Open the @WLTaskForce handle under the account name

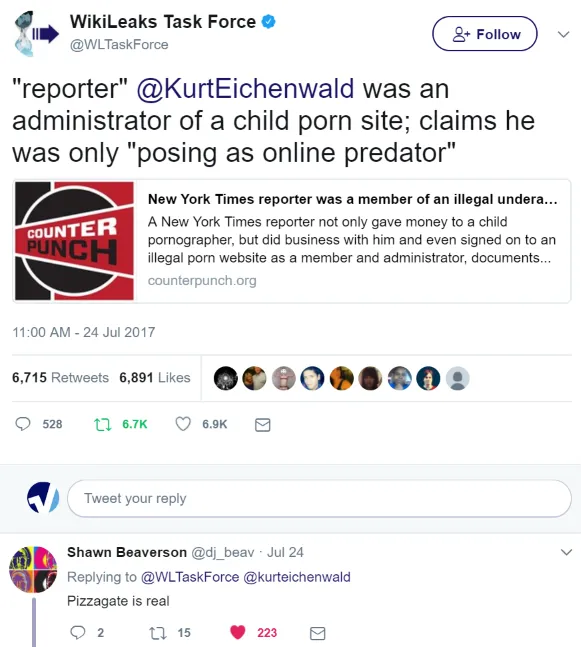coord(119,45)
